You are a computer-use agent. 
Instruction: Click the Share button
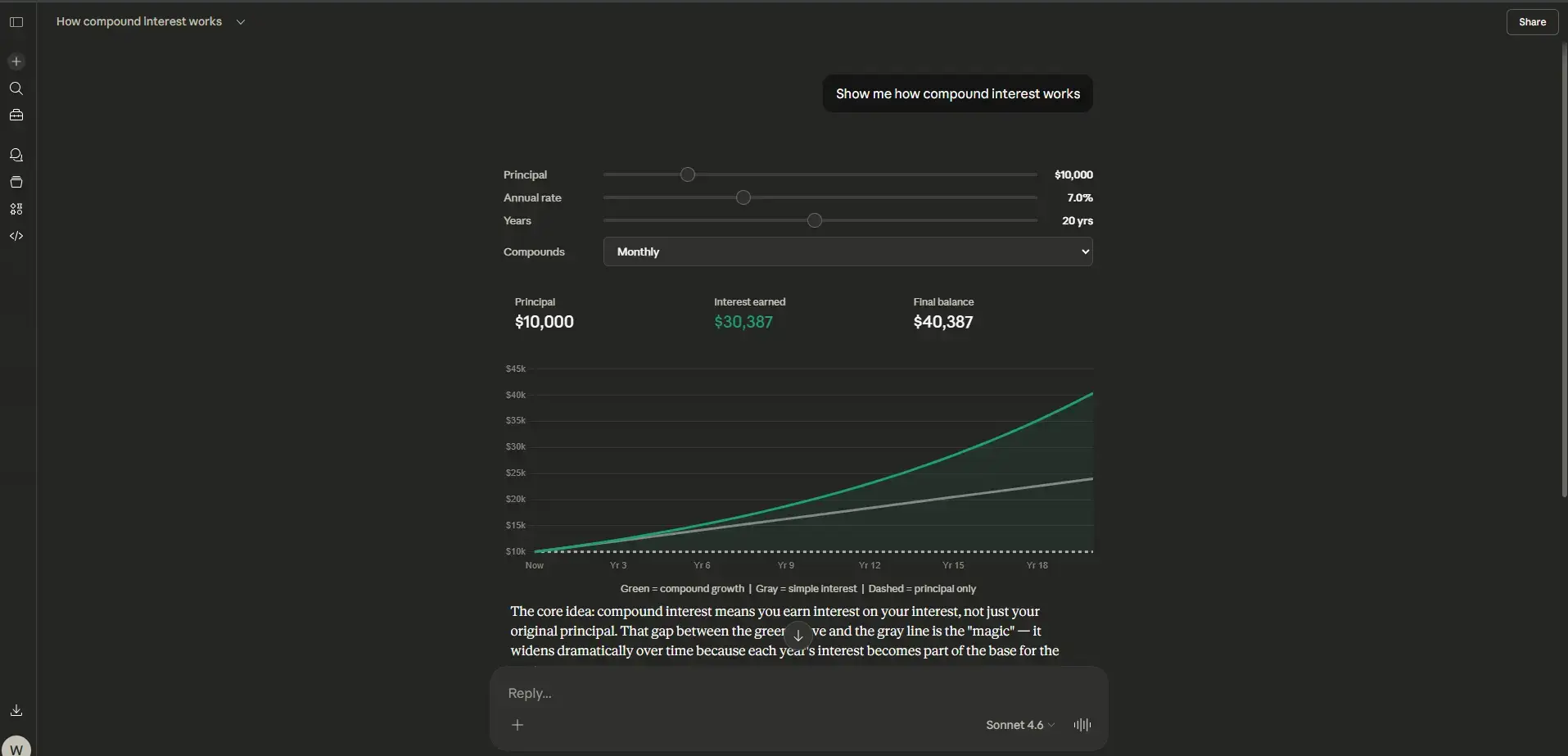pos(1531,22)
